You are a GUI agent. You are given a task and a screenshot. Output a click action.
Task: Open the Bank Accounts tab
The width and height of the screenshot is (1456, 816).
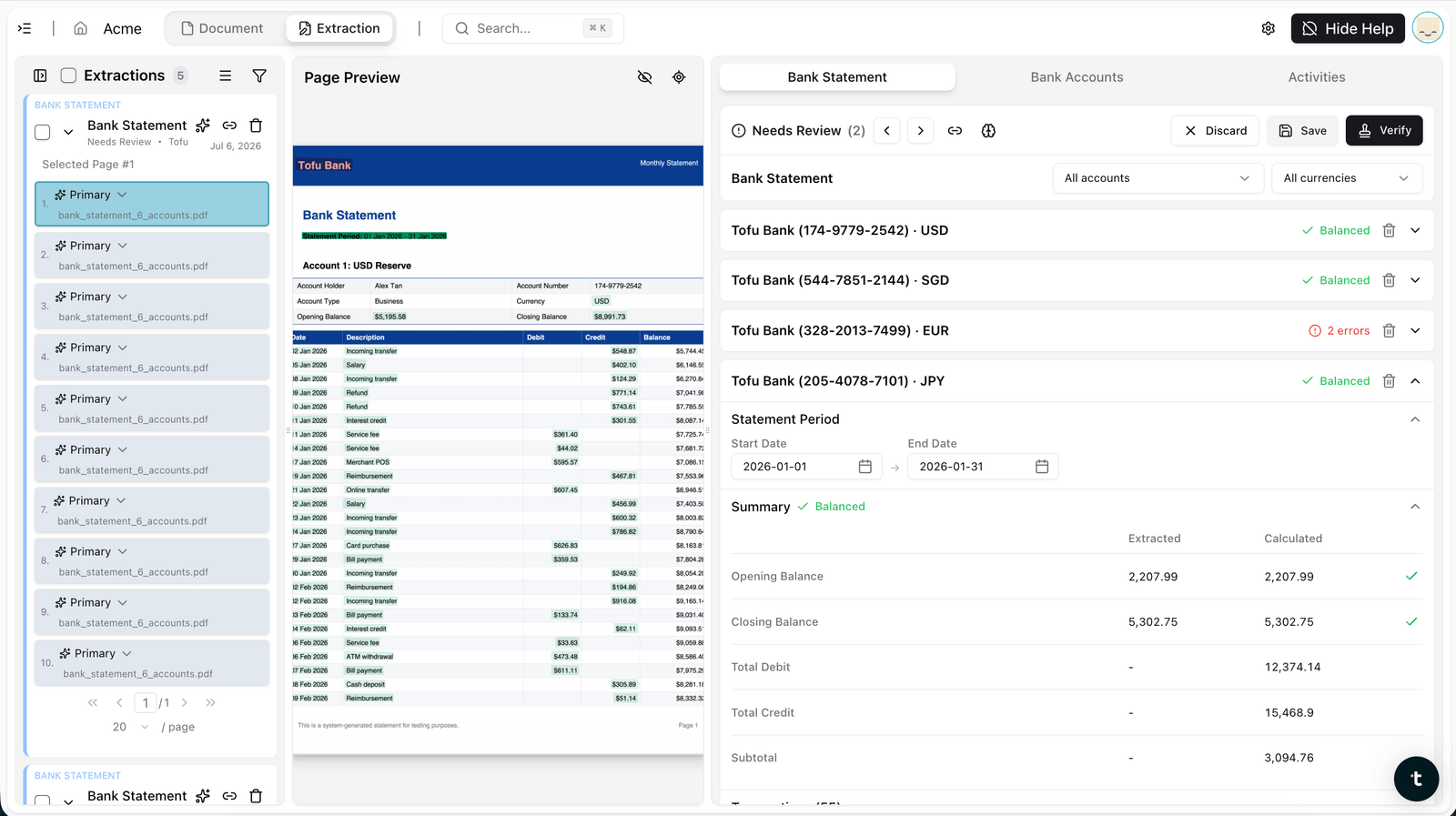(x=1077, y=77)
